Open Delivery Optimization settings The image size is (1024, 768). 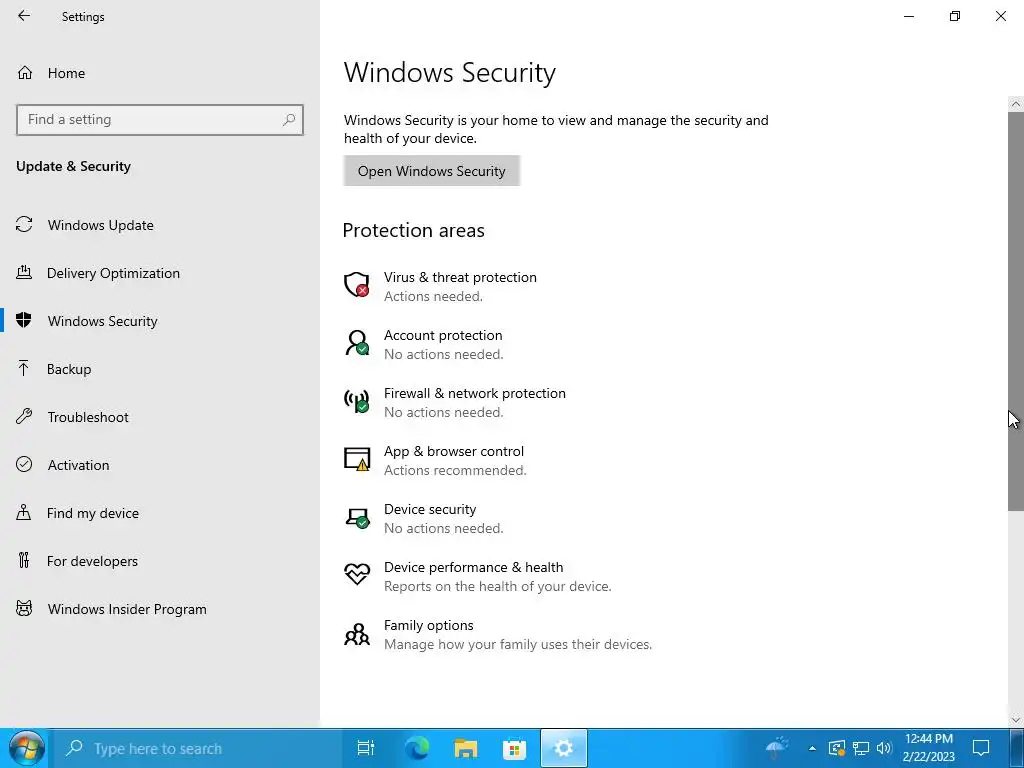point(113,273)
